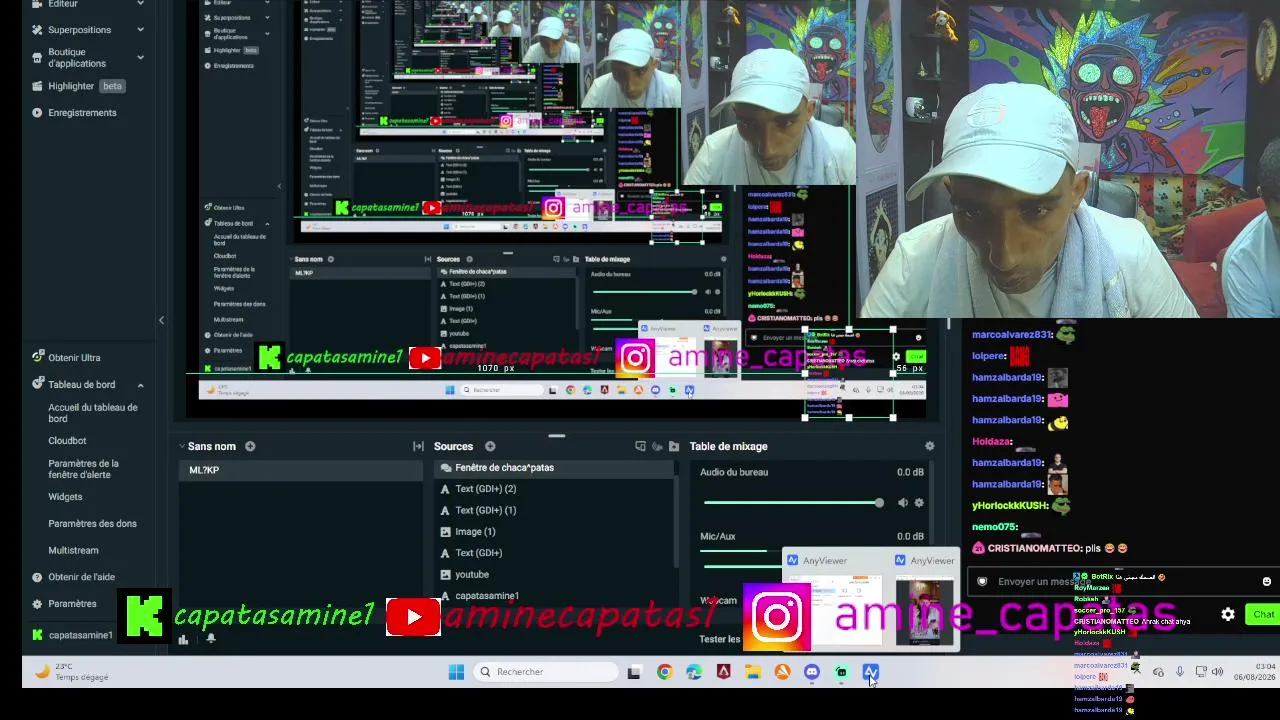This screenshot has height=720, width=1280.
Task: Collapse the Tableau de bord chevron
Action: click(140, 385)
